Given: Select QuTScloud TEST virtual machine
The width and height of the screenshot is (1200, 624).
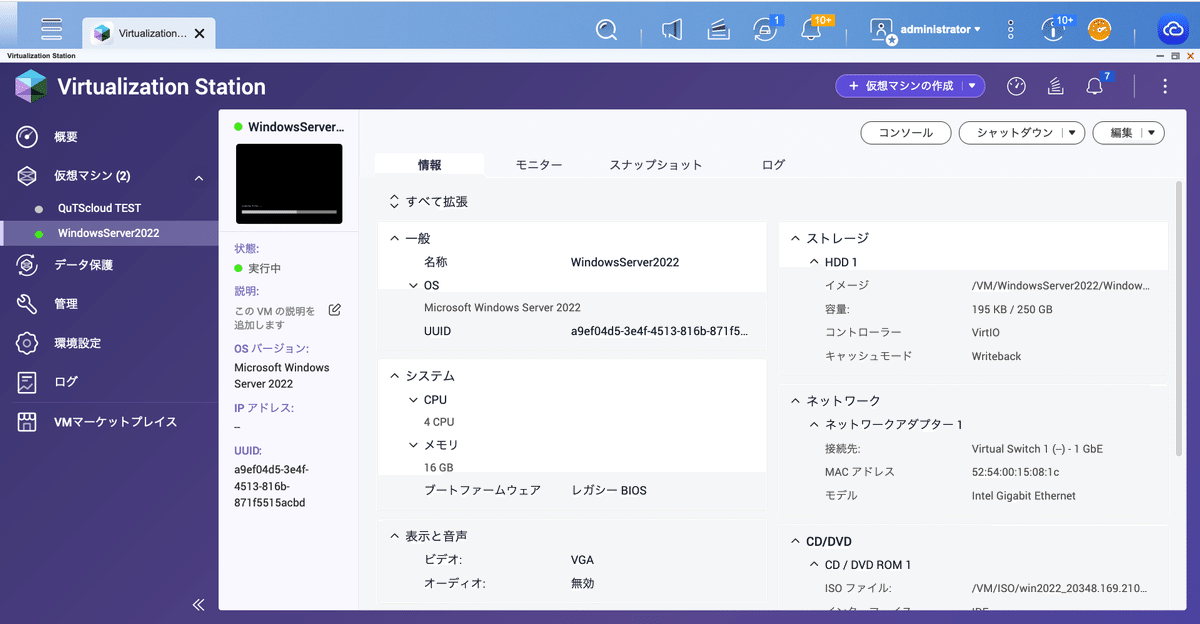Looking at the screenshot, I should (x=99, y=208).
